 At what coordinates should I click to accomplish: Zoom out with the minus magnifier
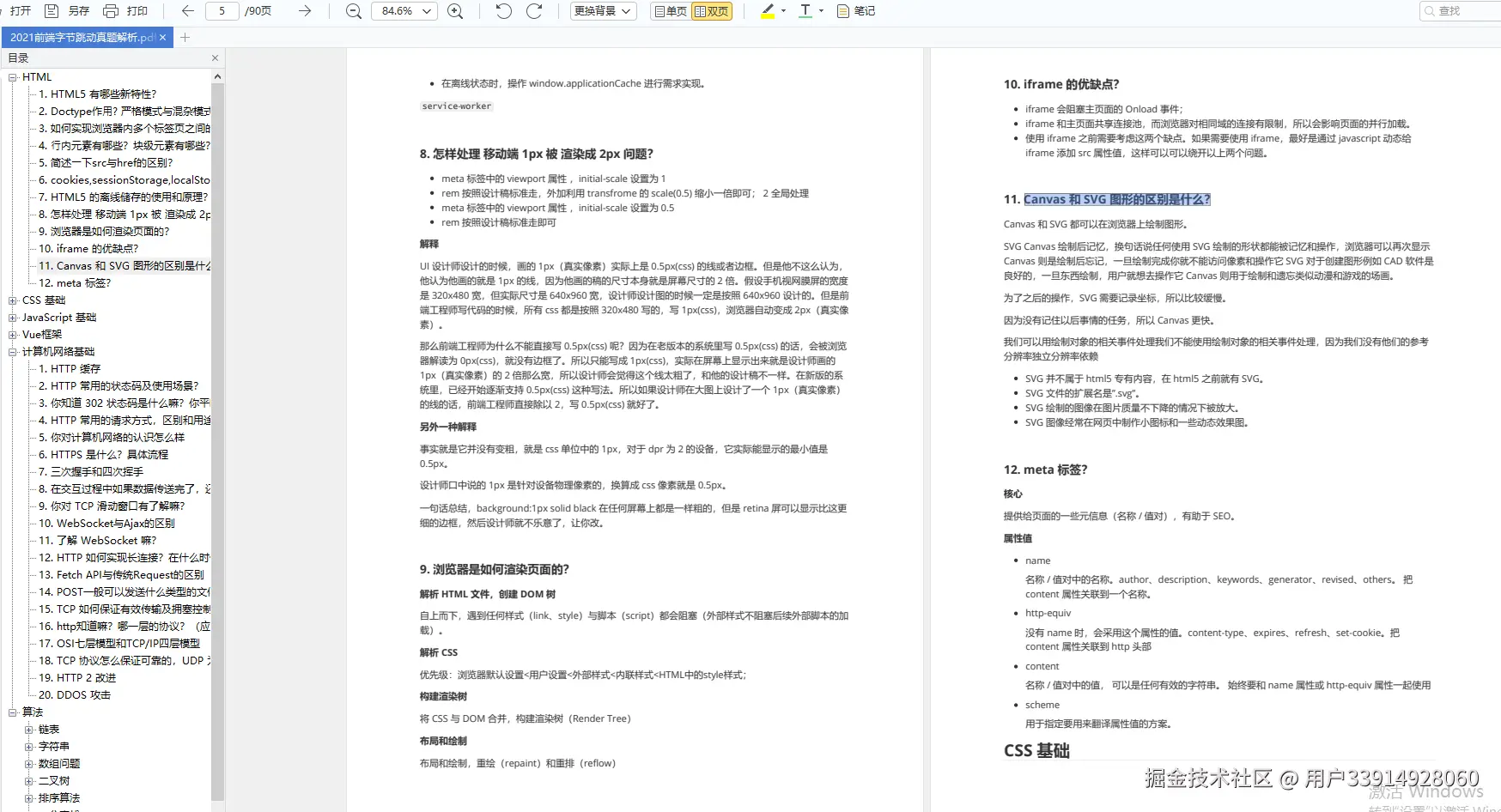(x=353, y=11)
